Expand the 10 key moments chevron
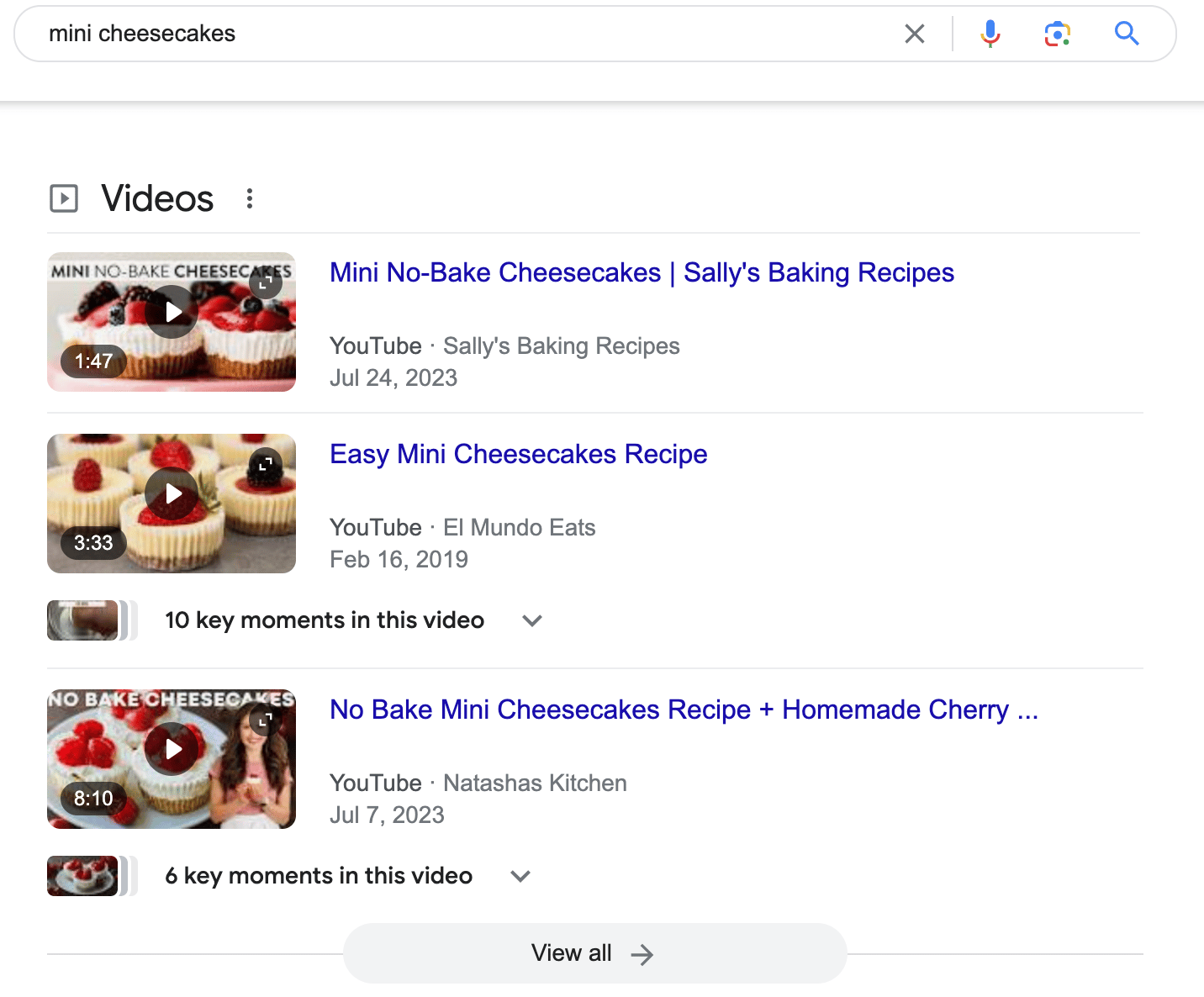This screenshot has height=997, width=1204. pyautogui.click(x=532, y=620)
